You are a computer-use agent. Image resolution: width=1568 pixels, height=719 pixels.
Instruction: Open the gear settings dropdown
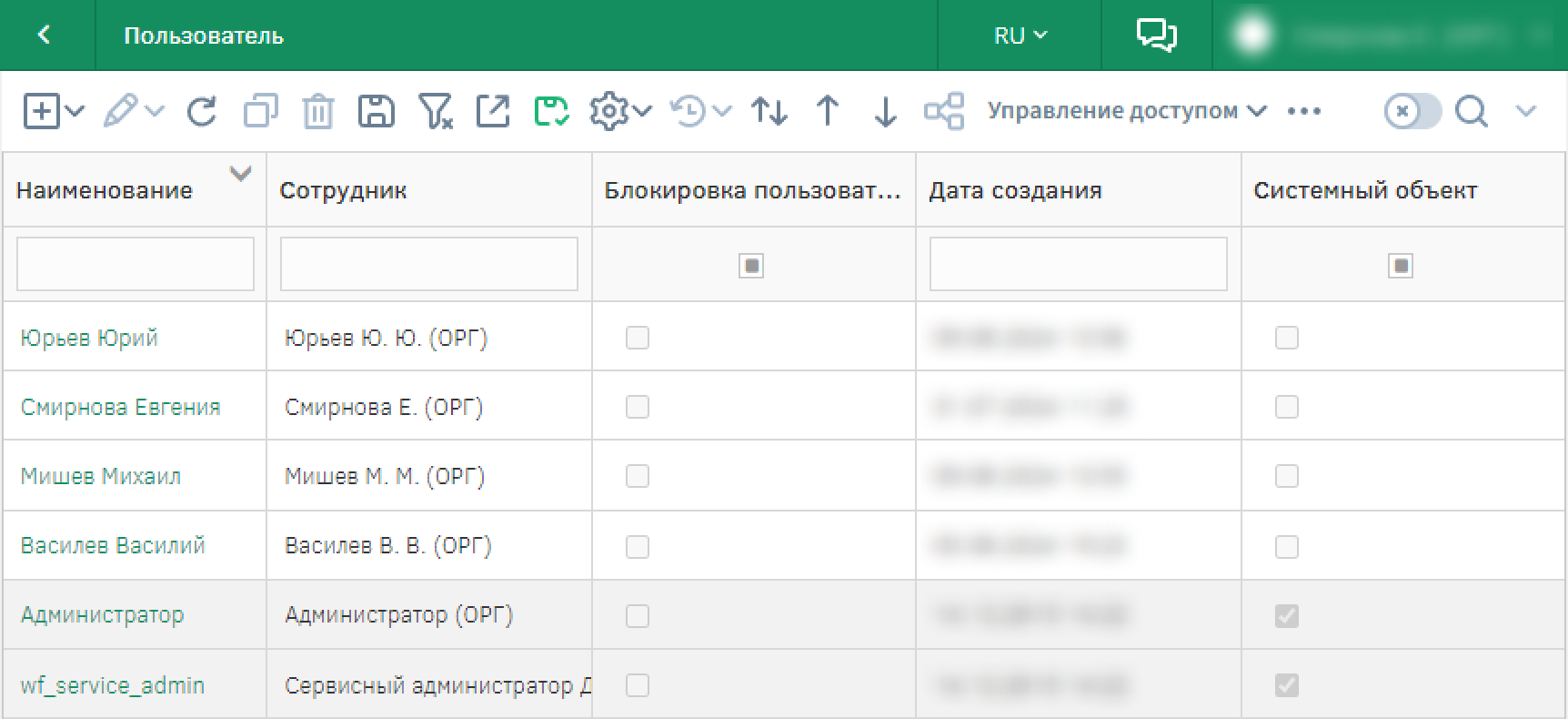[x=619, y=112]
